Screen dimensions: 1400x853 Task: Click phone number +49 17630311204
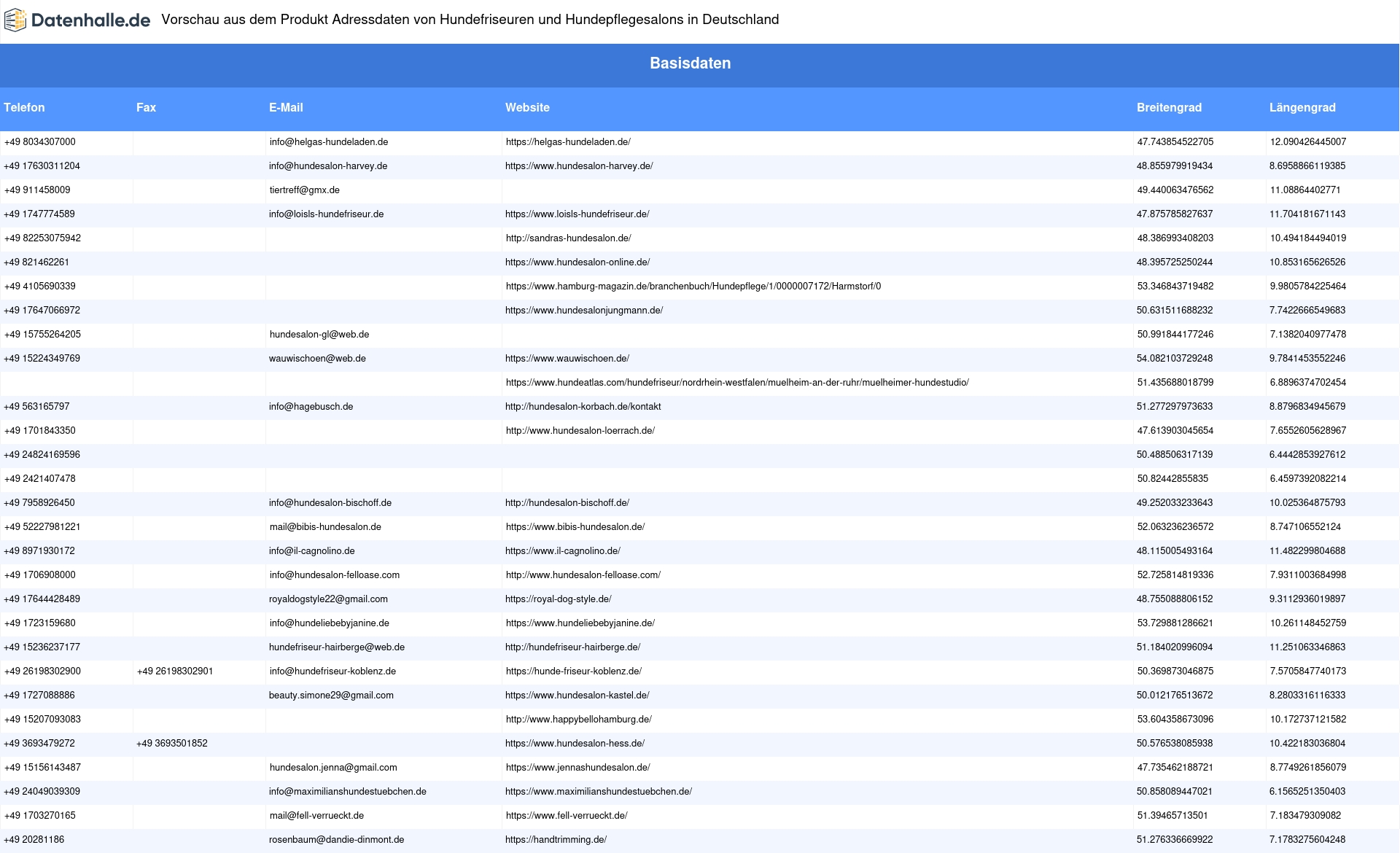(x=42, y=166)
